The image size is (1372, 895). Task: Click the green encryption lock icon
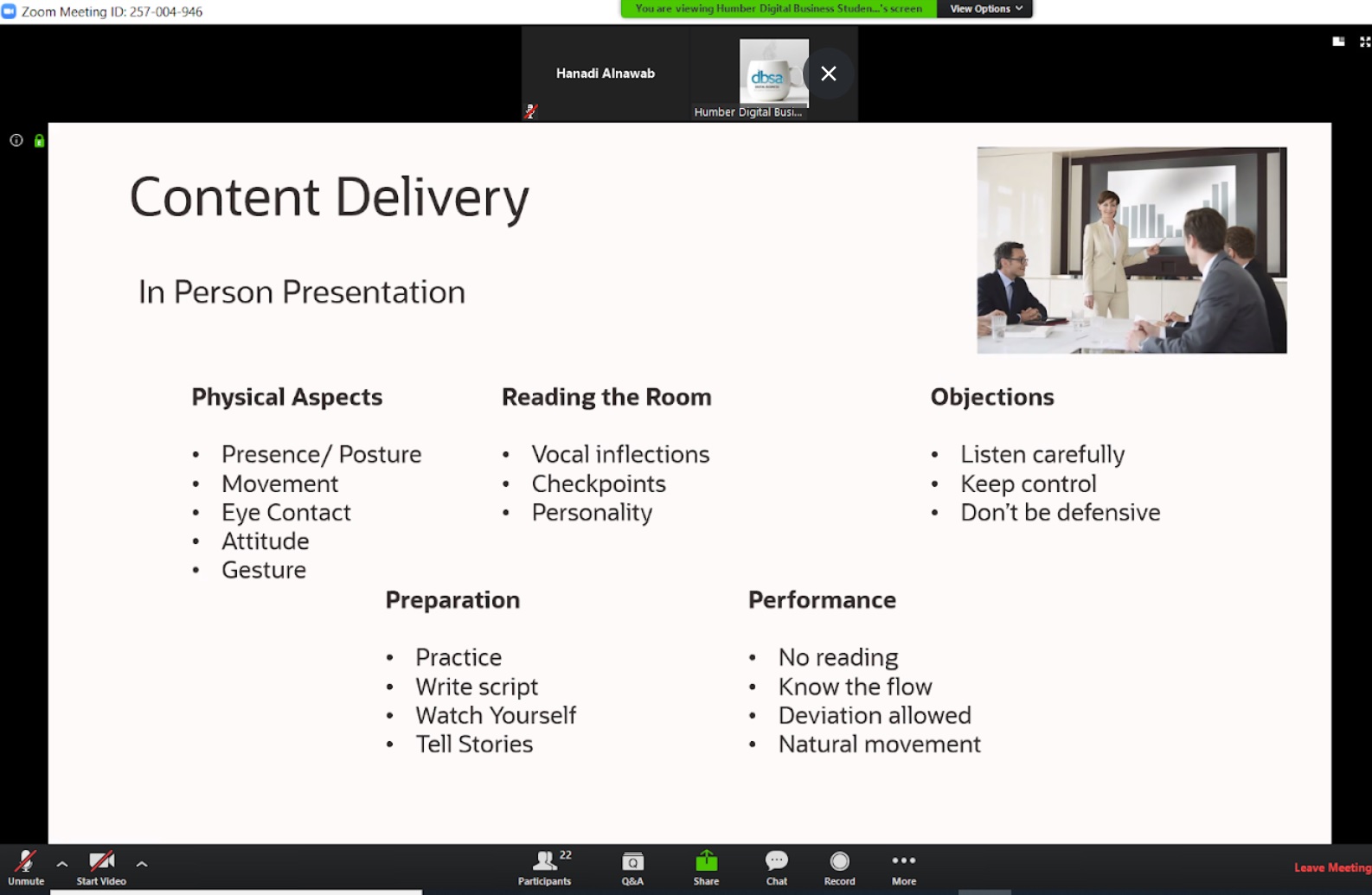(x=39, y=140)
